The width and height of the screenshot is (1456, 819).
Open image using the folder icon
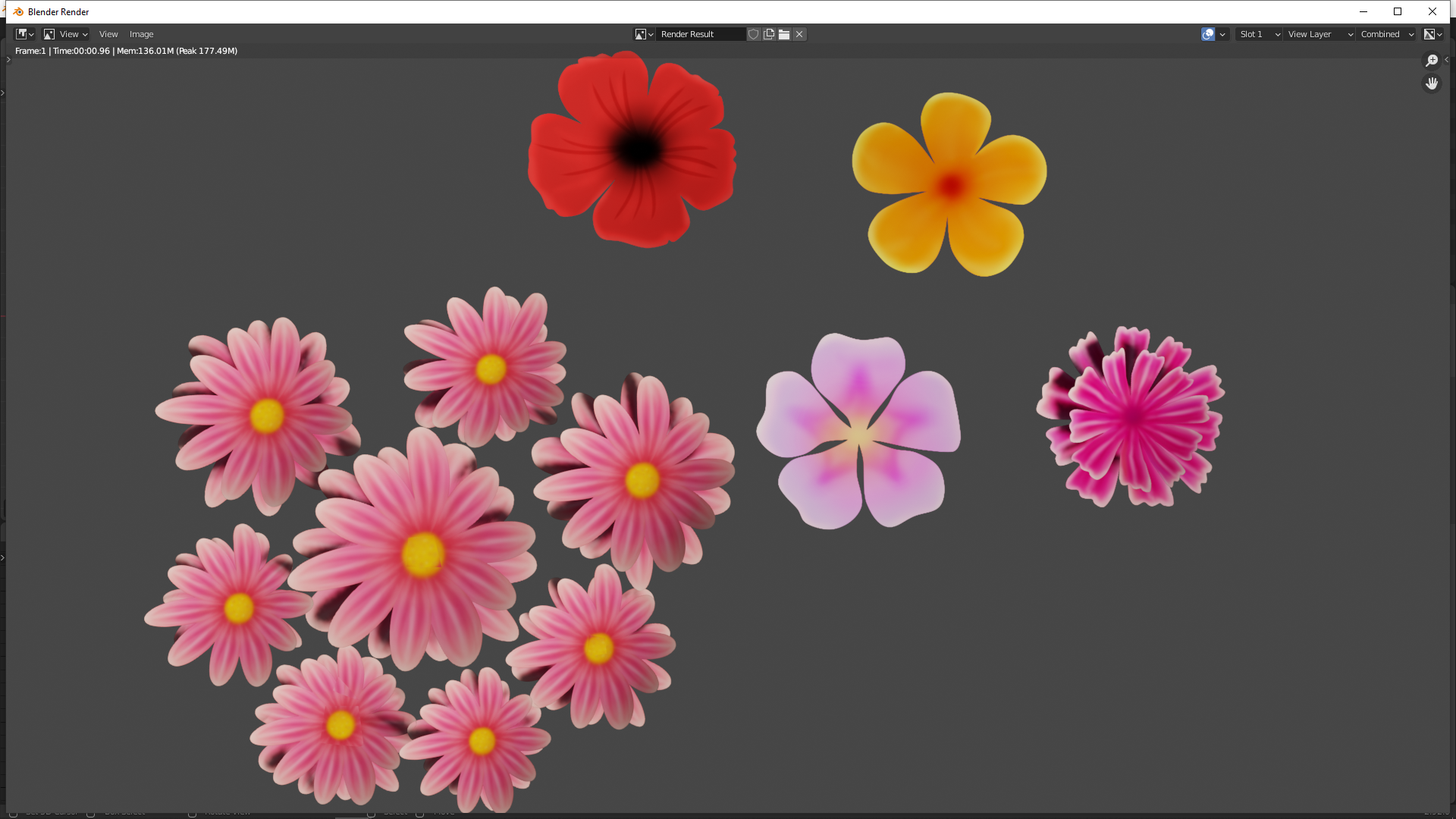784,34
